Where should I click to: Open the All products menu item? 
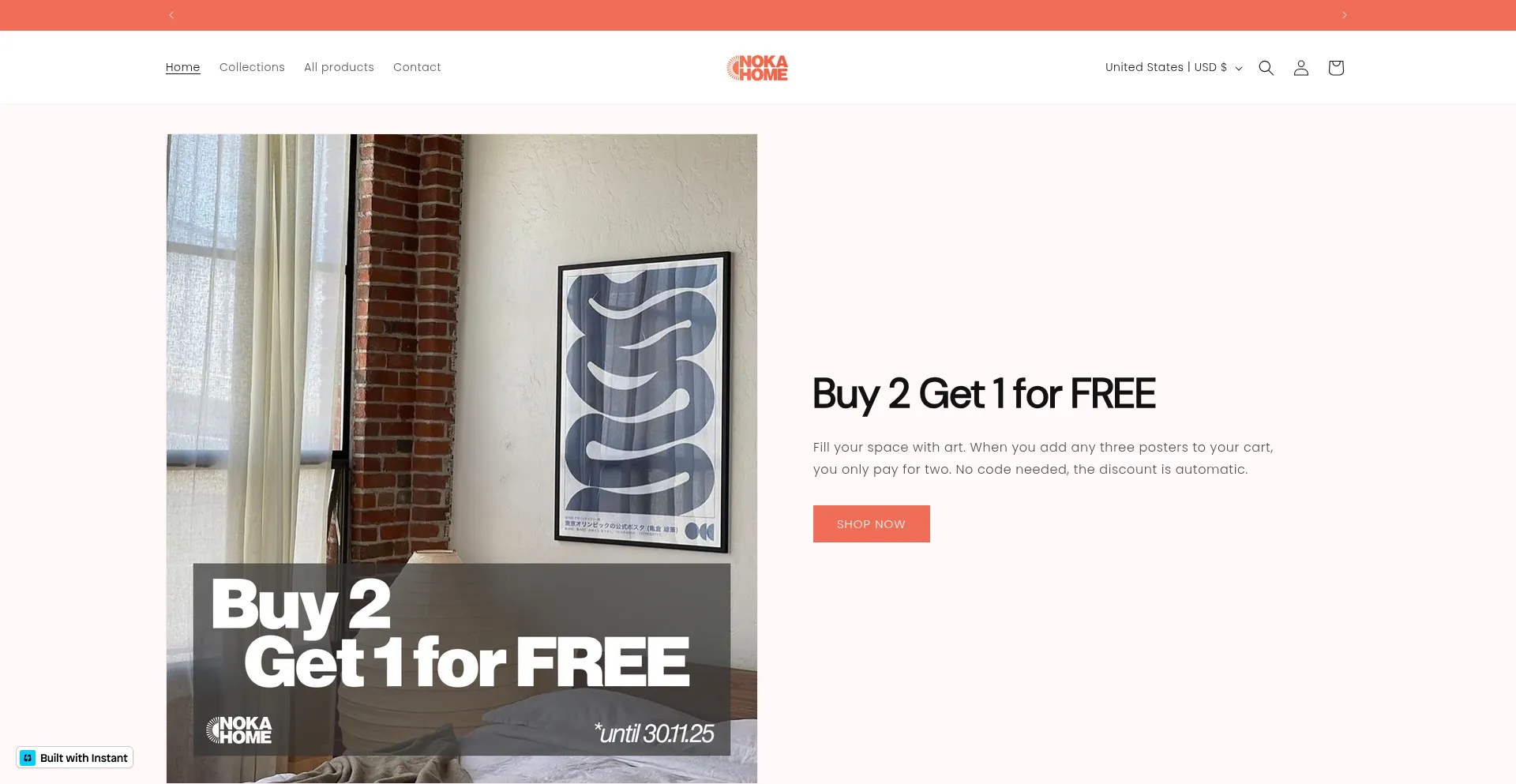pyautogui.click(x=339, y=68)
